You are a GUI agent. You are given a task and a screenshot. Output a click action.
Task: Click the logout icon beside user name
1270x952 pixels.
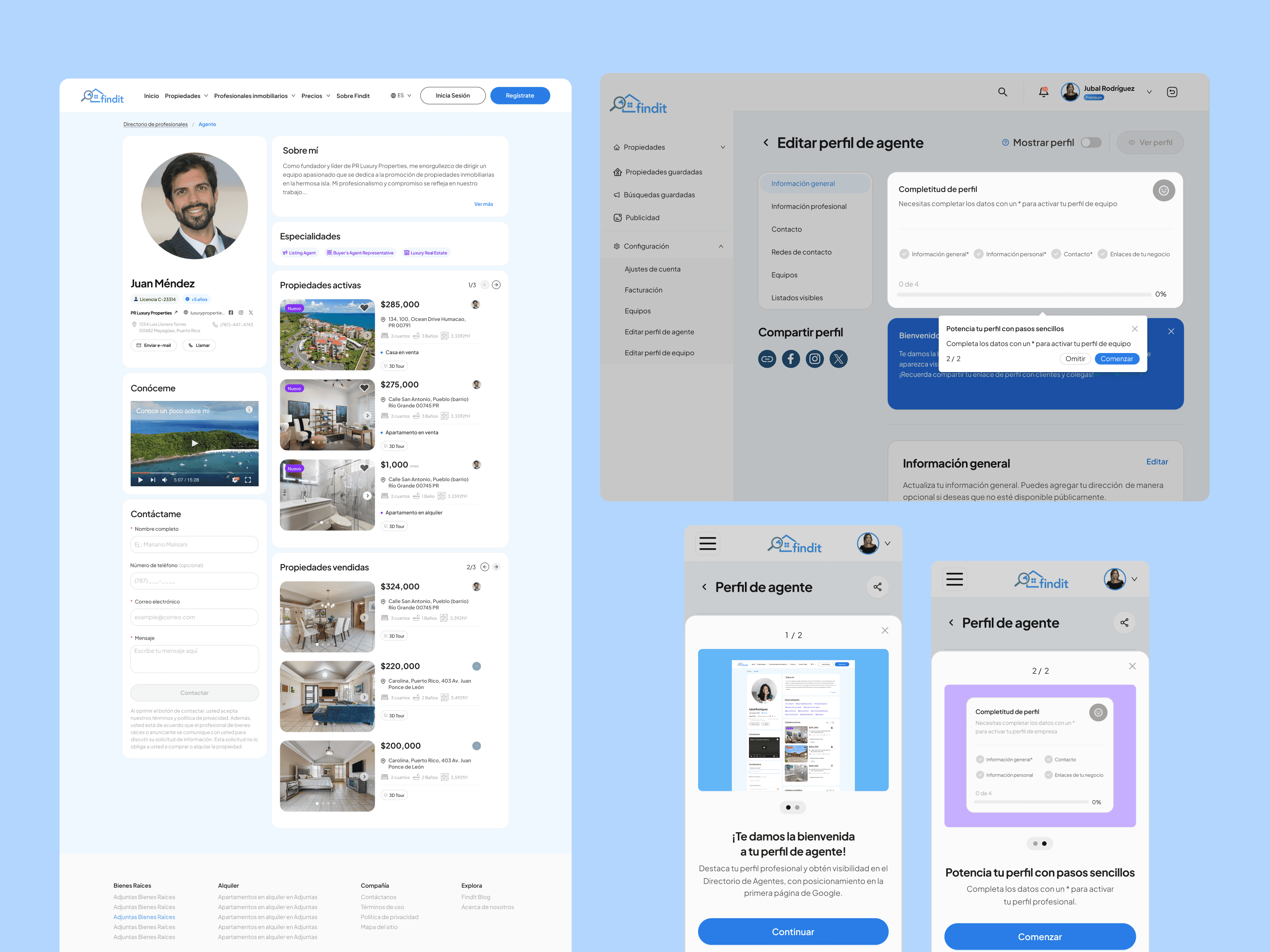coord(1172,92)
